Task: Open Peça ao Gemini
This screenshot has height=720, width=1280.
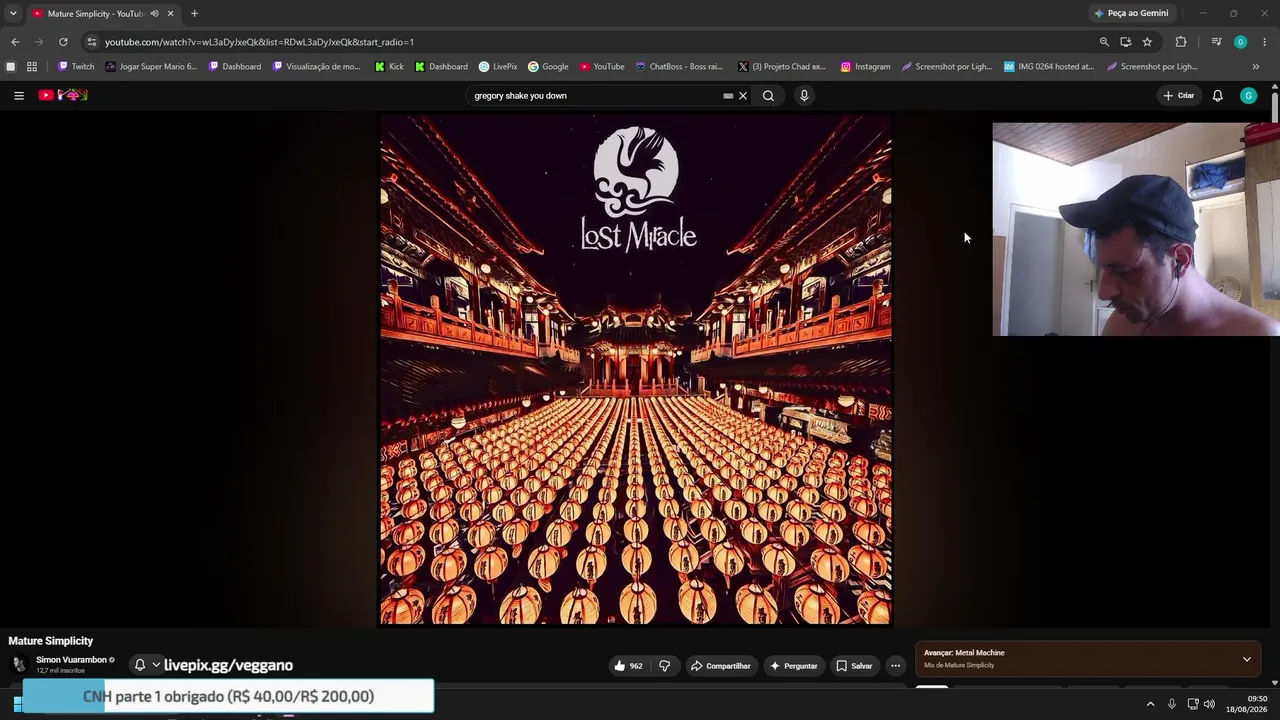Action: tap(1131, 13)
